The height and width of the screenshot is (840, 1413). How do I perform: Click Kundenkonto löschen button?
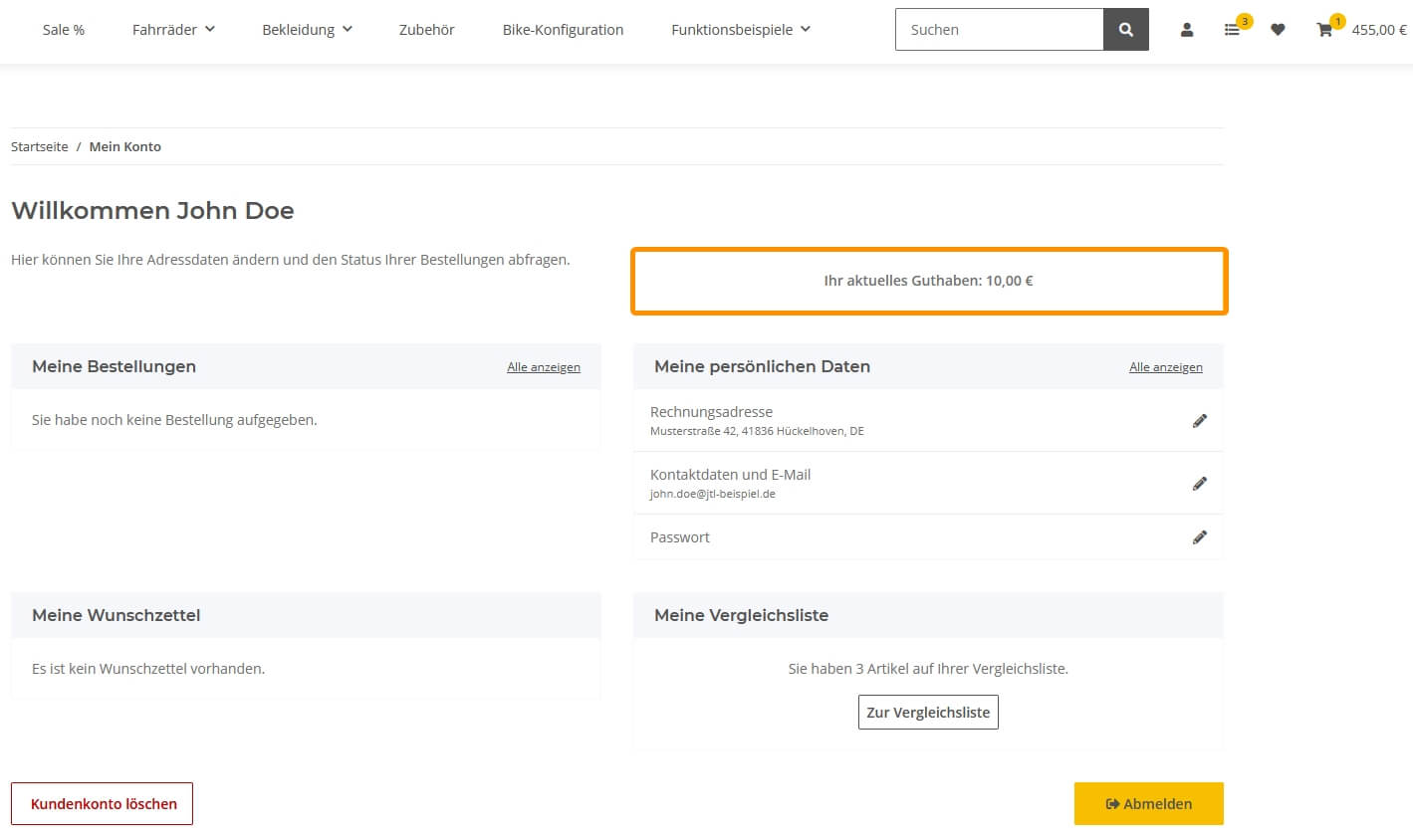(103, 804)
